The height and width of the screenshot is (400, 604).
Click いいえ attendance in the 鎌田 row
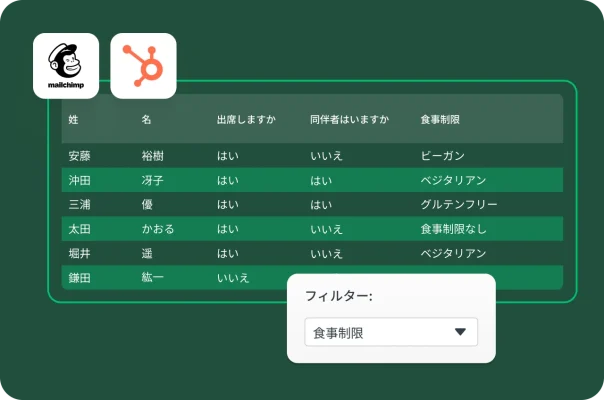pos(233,277)
